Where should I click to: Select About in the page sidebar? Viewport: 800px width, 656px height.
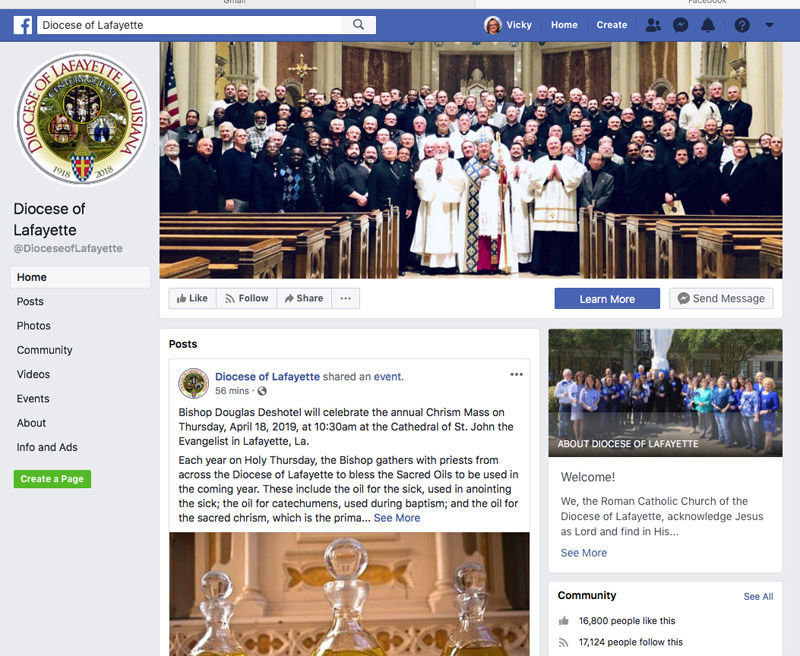click(31, 423)
